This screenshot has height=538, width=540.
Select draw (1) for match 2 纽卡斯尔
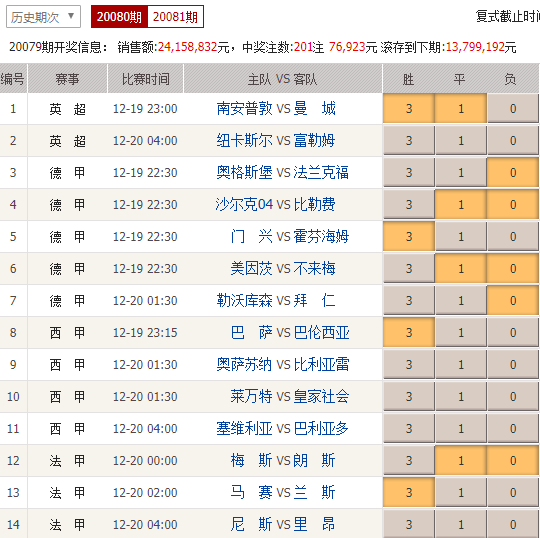(x=461, y=141)
